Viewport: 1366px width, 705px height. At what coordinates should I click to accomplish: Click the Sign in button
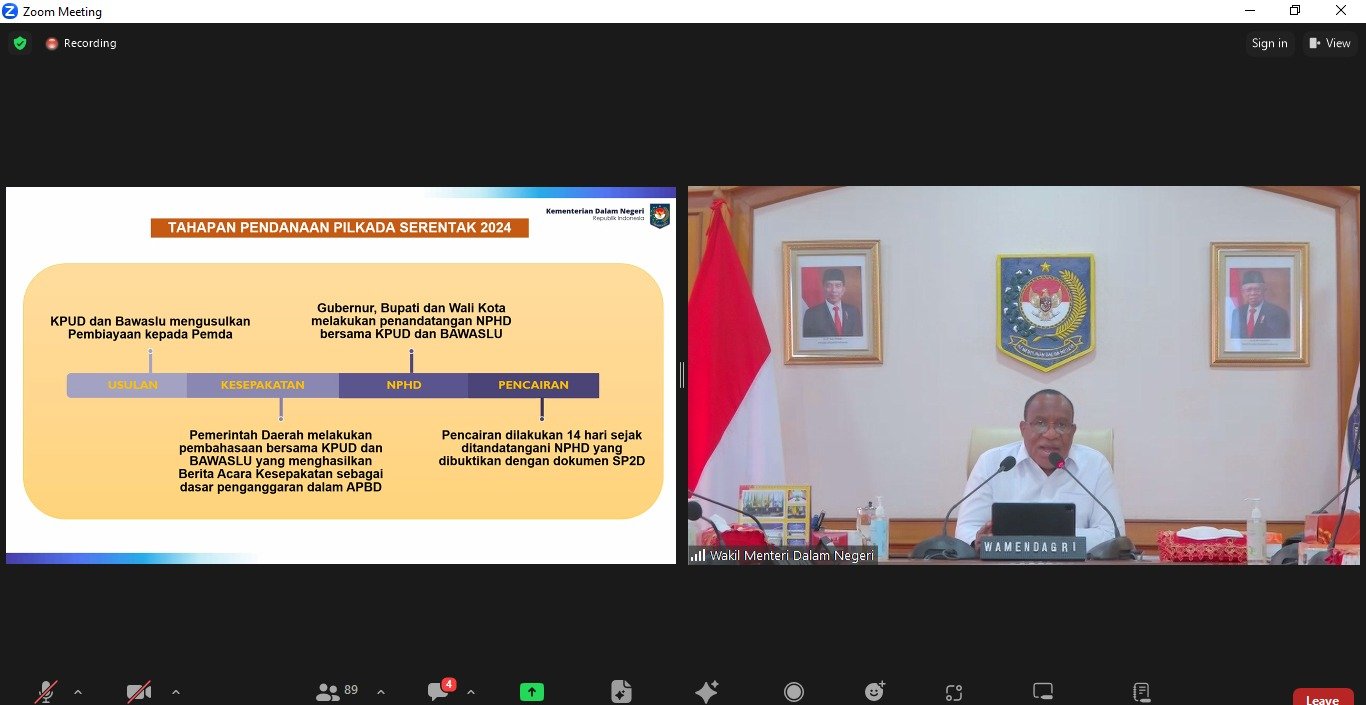(1269, 43)
